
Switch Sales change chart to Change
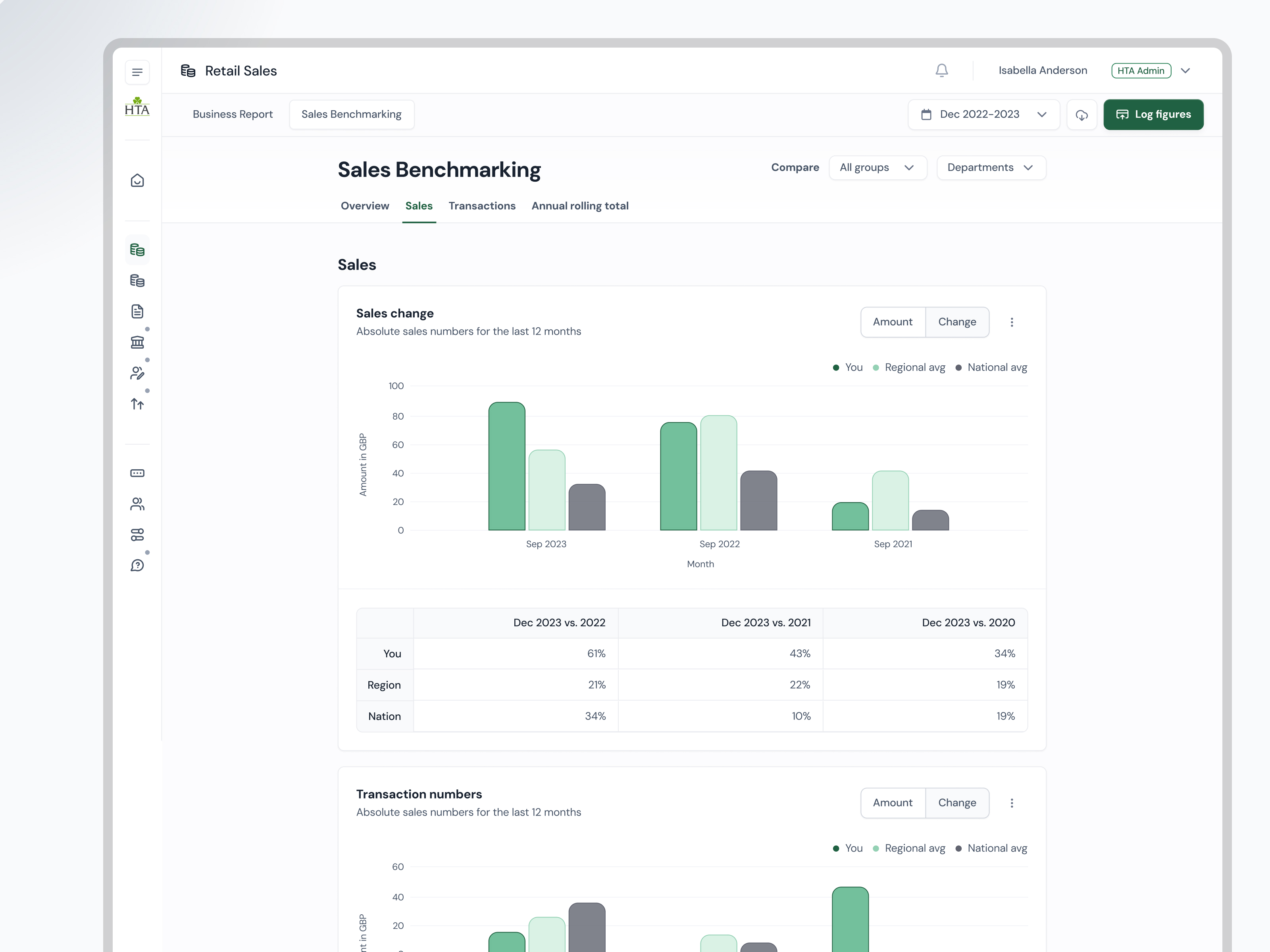click(956, 322)
